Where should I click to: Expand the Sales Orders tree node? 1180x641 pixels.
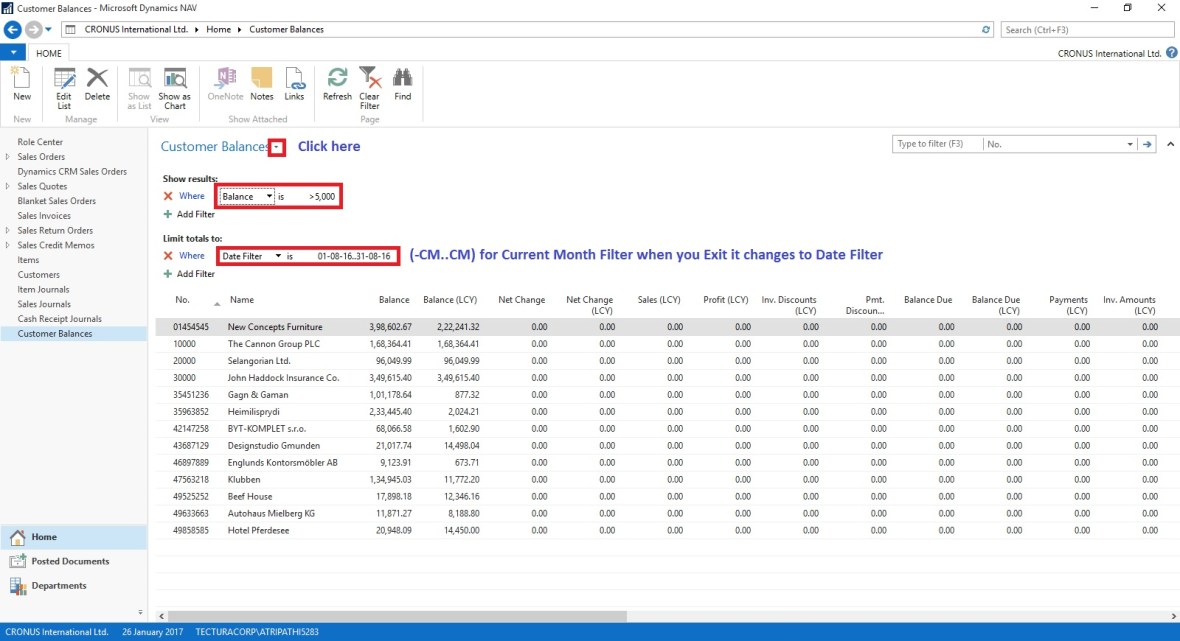tap(8, 157)
